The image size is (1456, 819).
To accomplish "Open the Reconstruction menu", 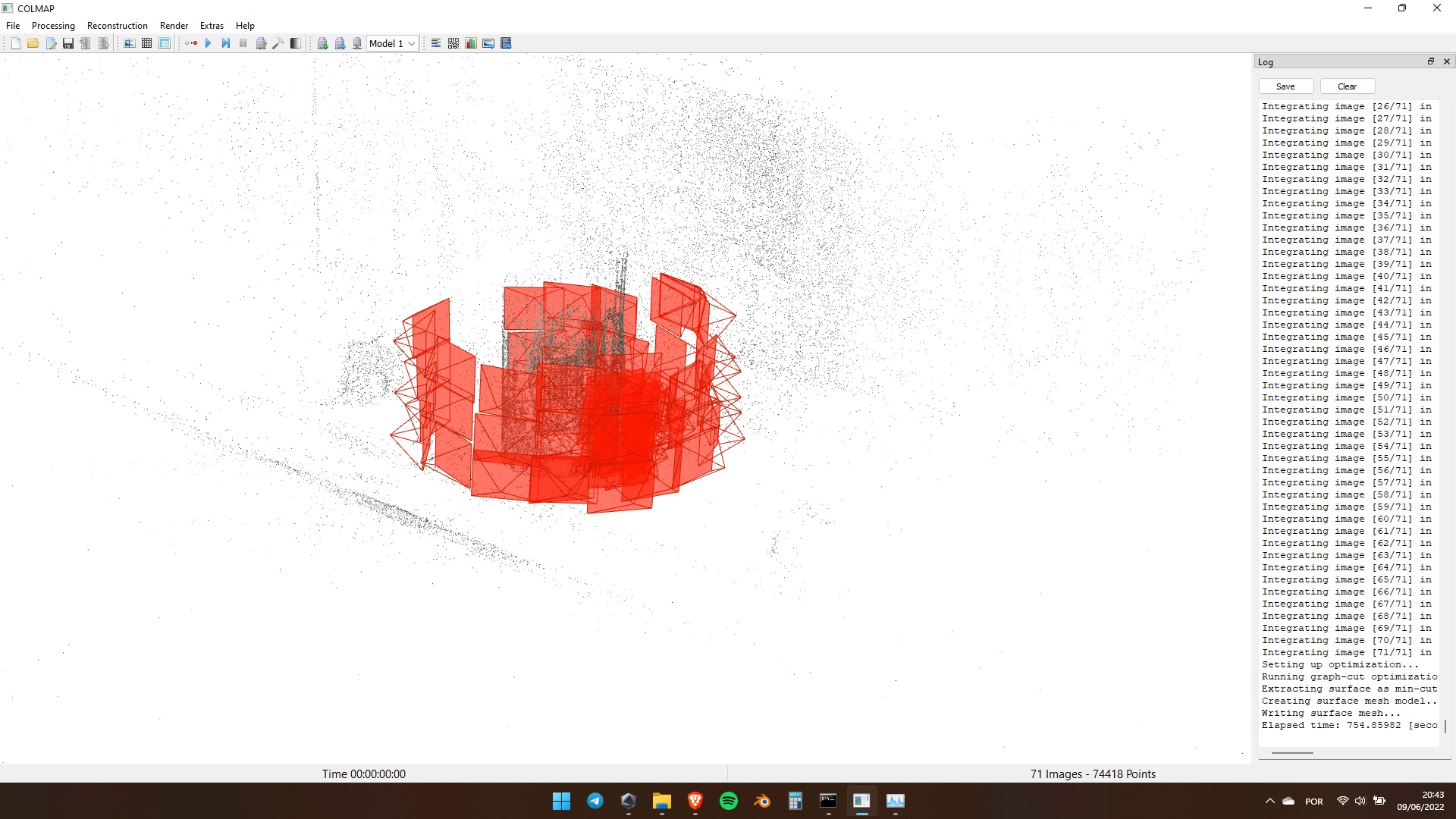I will [x=118, y=25].
